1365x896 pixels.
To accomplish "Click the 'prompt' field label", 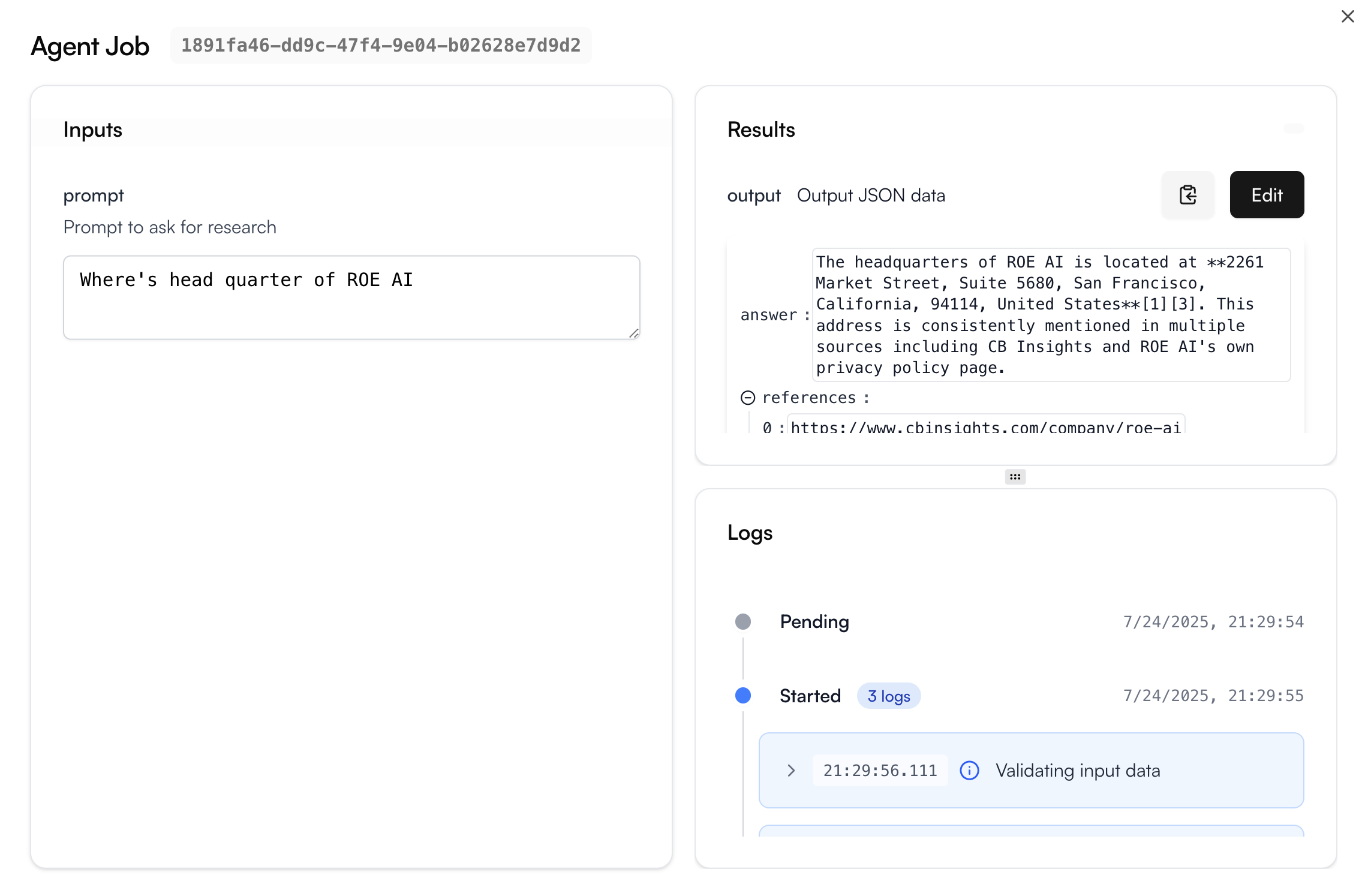I will click(94, 196).
